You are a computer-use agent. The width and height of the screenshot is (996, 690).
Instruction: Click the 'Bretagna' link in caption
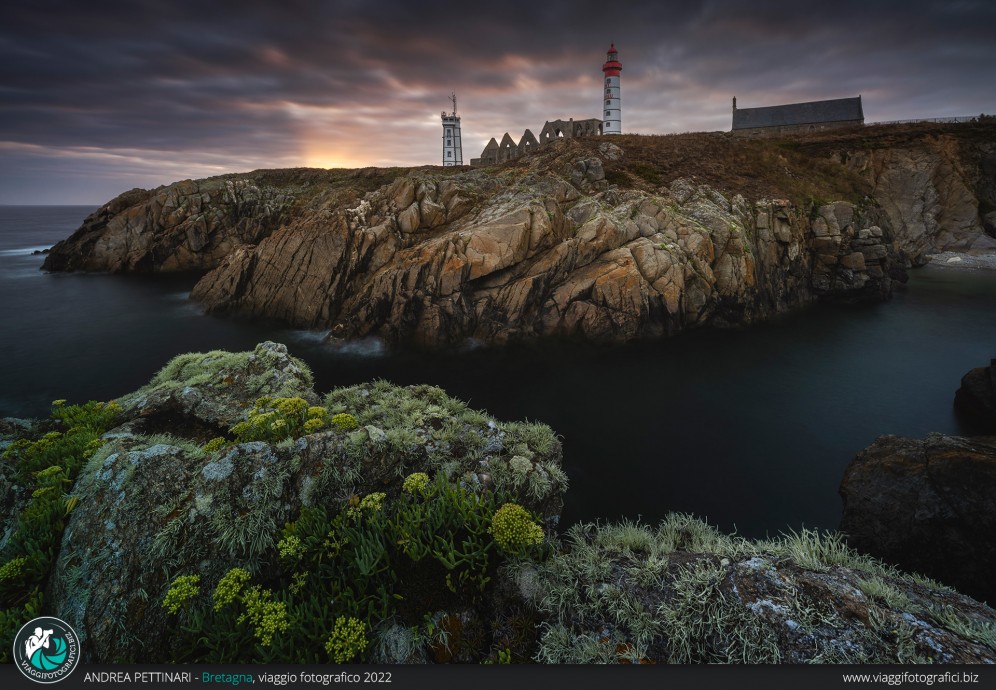click(x=227, y=678)
